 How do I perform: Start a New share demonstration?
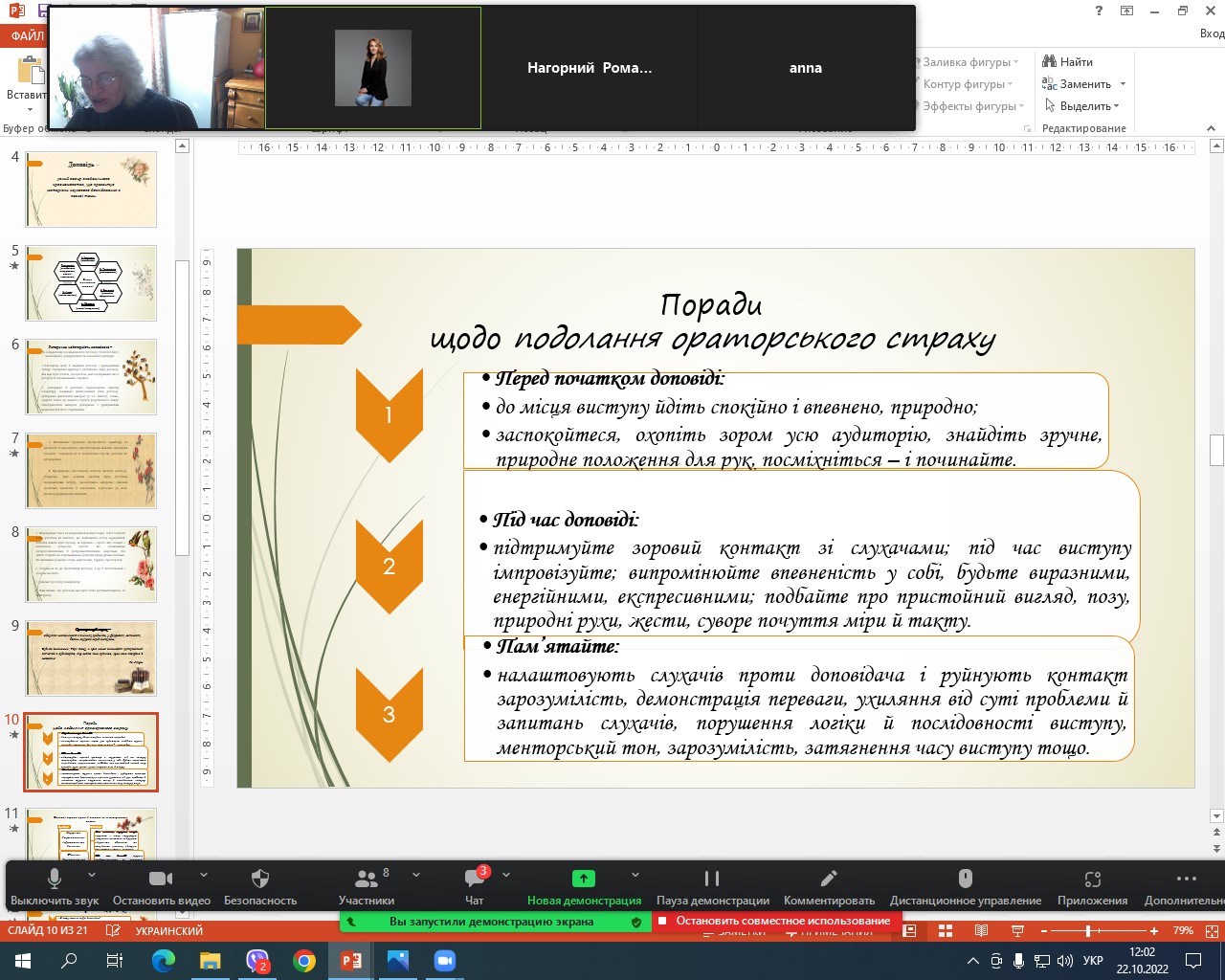(583, 879)
